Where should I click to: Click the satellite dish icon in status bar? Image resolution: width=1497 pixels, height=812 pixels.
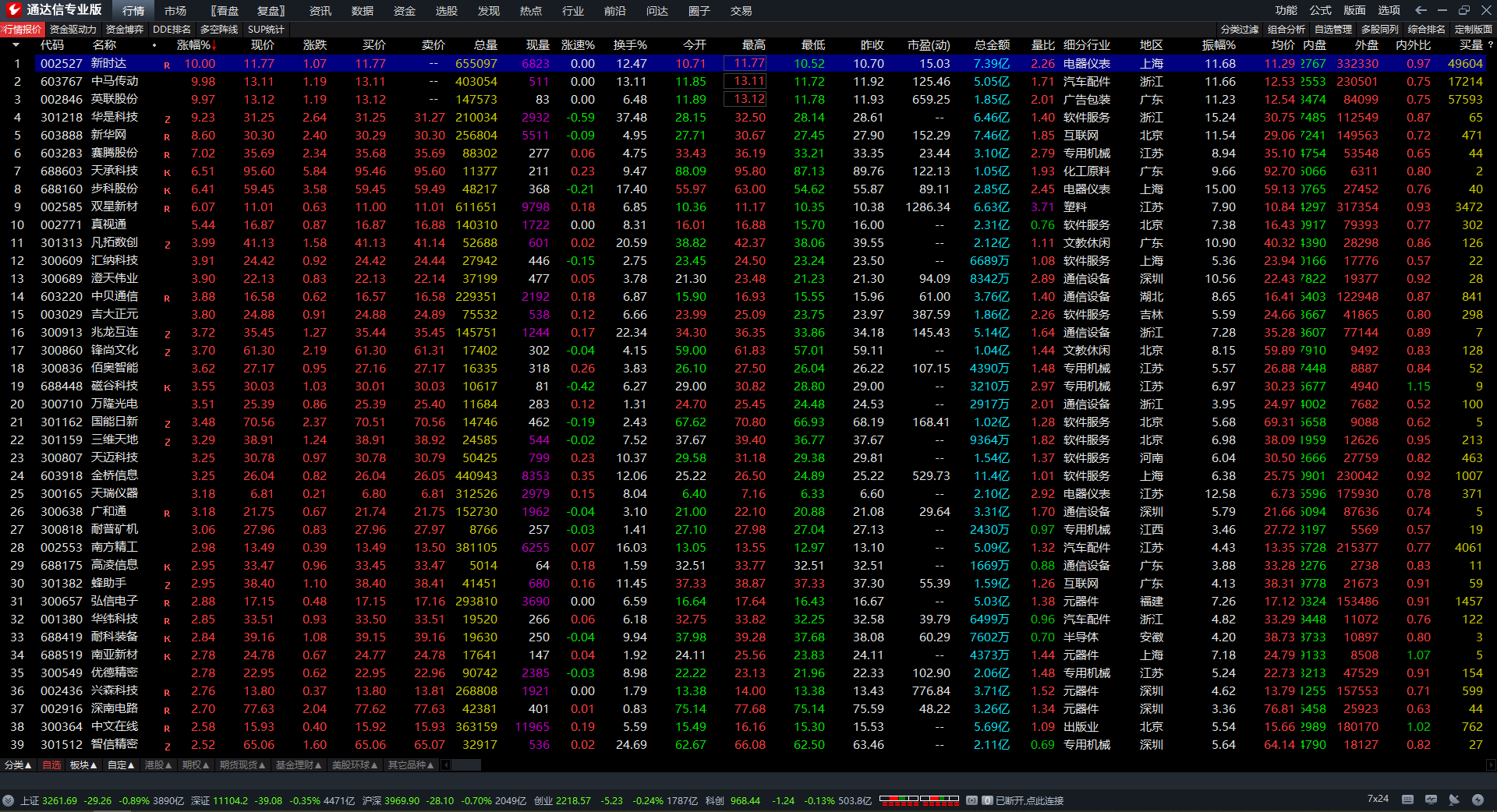(x=1454, y=800)
